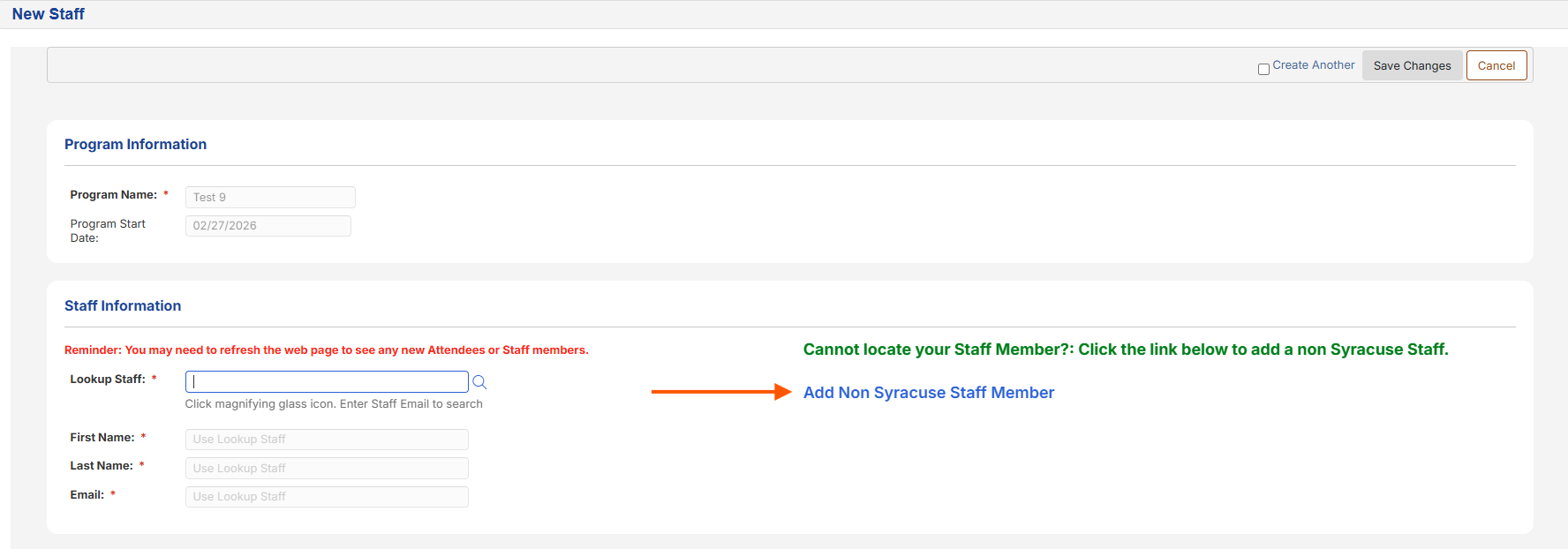Select the Program Start Date field

point(268,226)
